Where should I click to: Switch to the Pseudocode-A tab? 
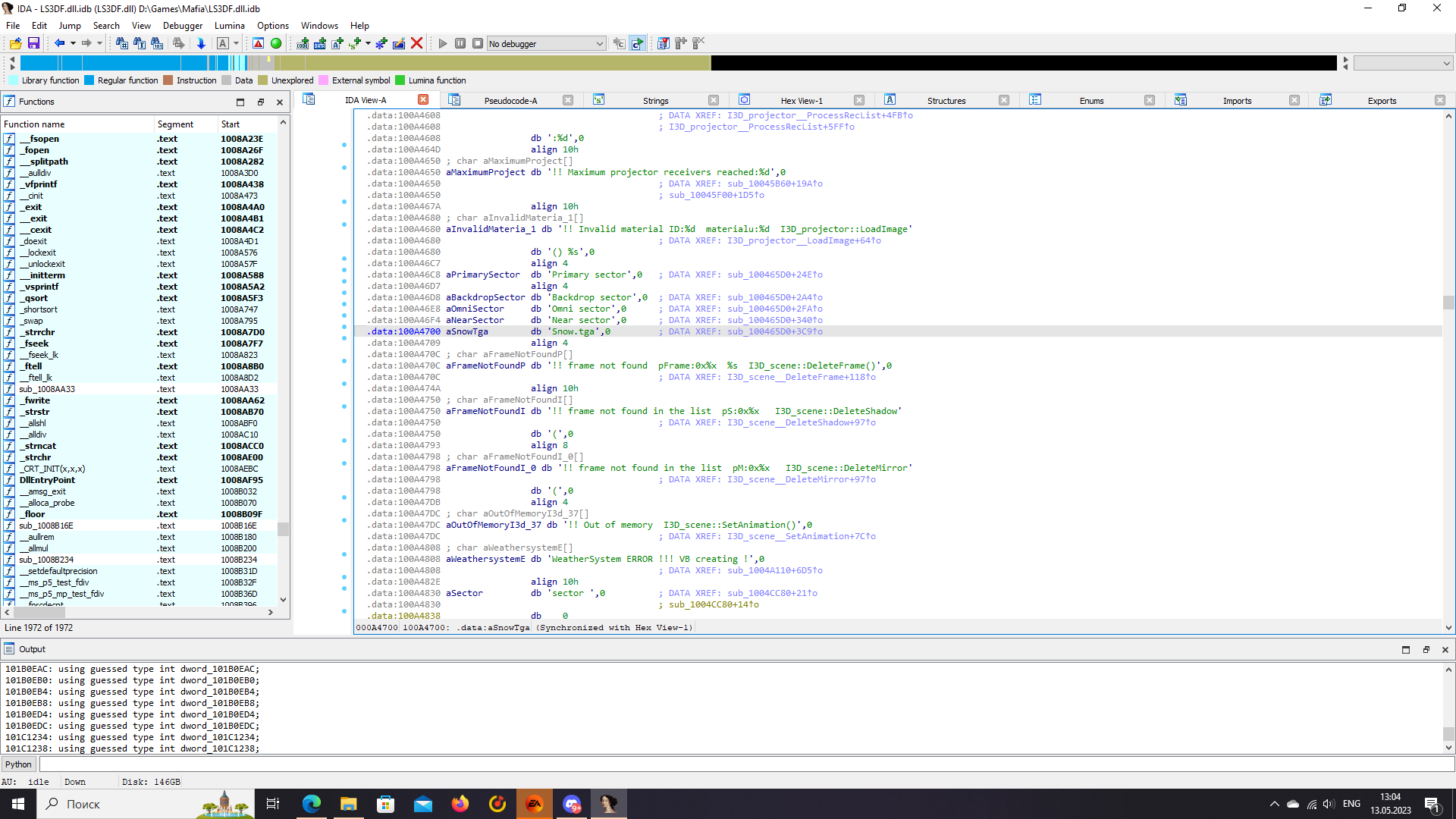point(510,100)
